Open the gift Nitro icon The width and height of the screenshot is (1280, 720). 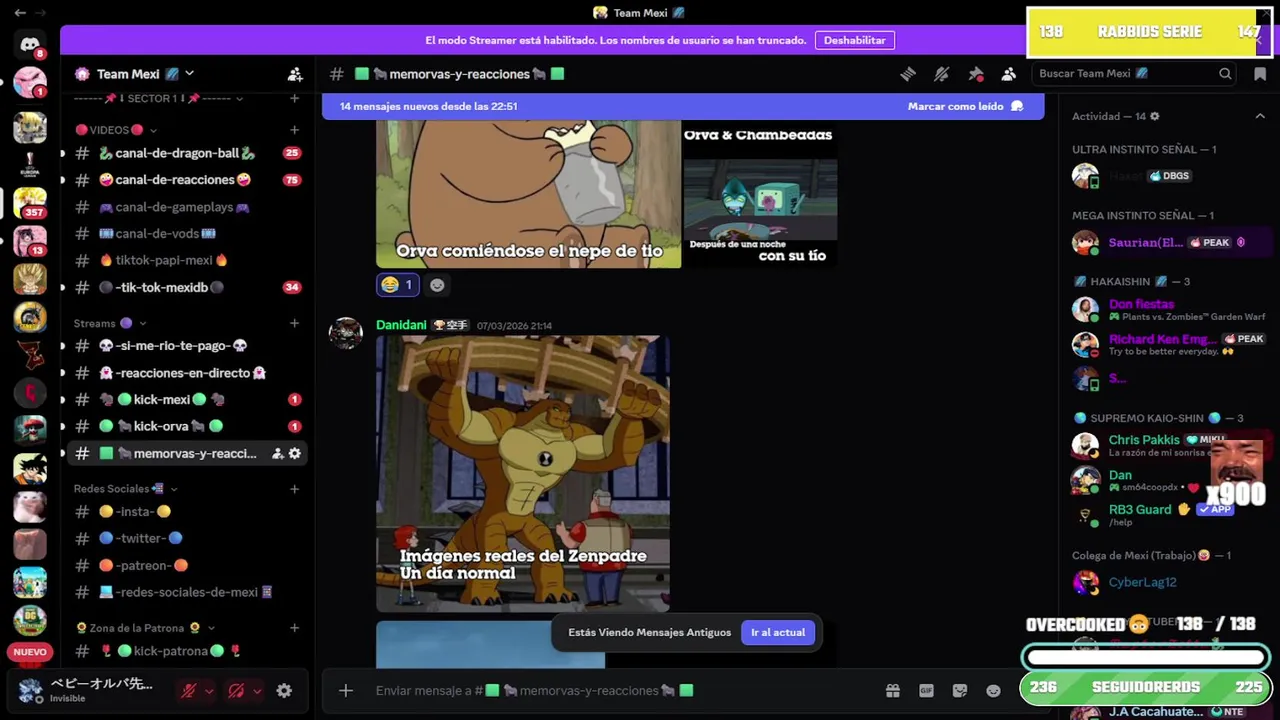point(893,690)
